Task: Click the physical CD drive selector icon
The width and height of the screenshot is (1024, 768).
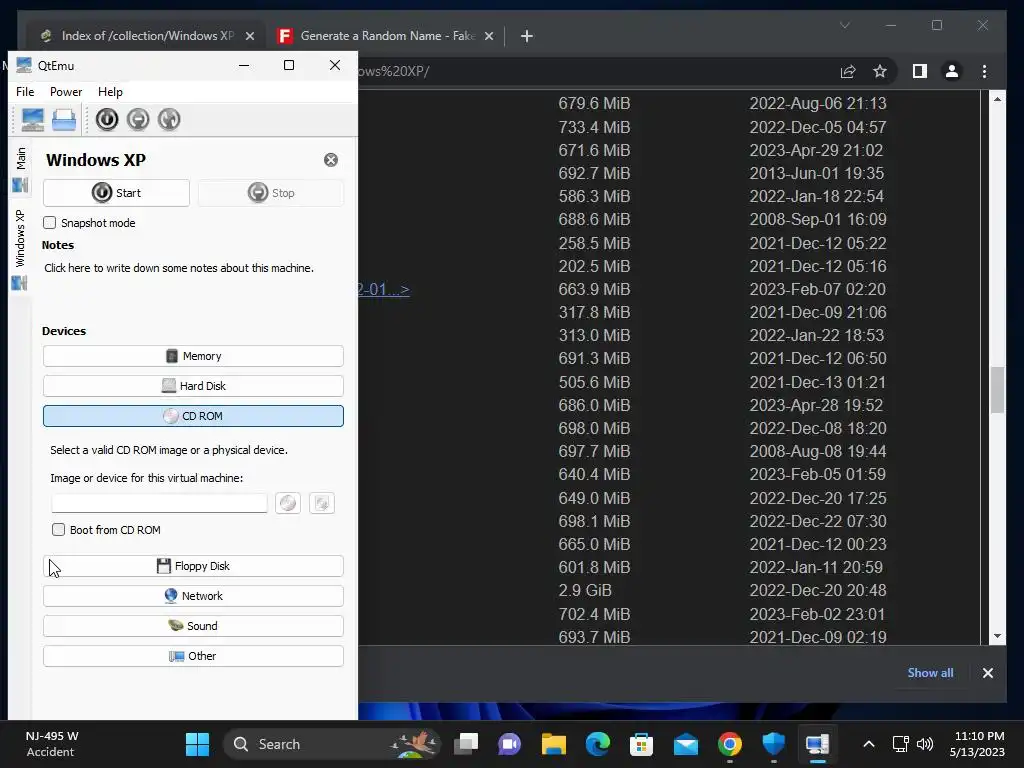Action: pos(322,503)
